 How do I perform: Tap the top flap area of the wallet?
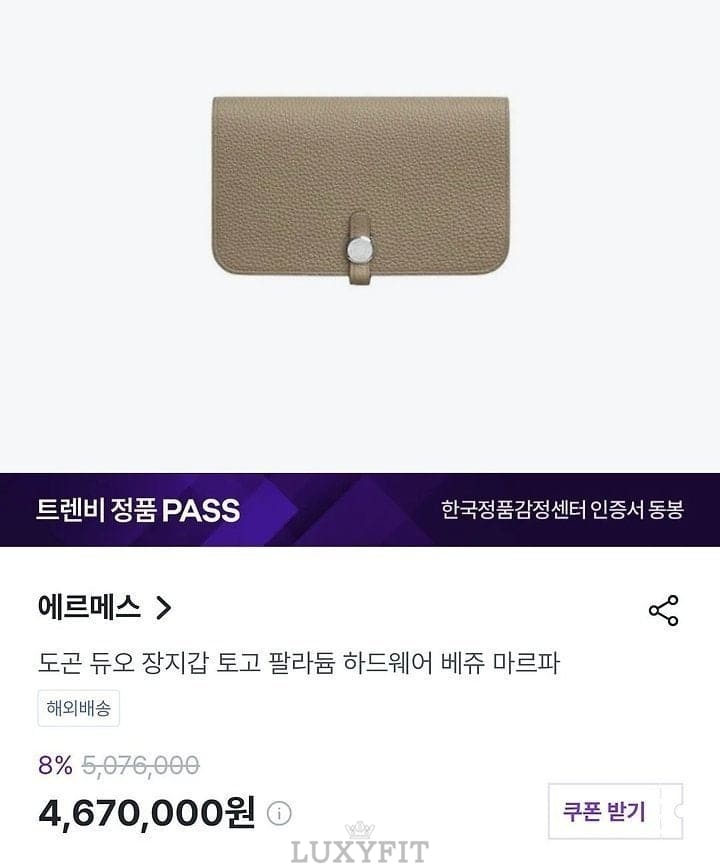coord(361,155)
